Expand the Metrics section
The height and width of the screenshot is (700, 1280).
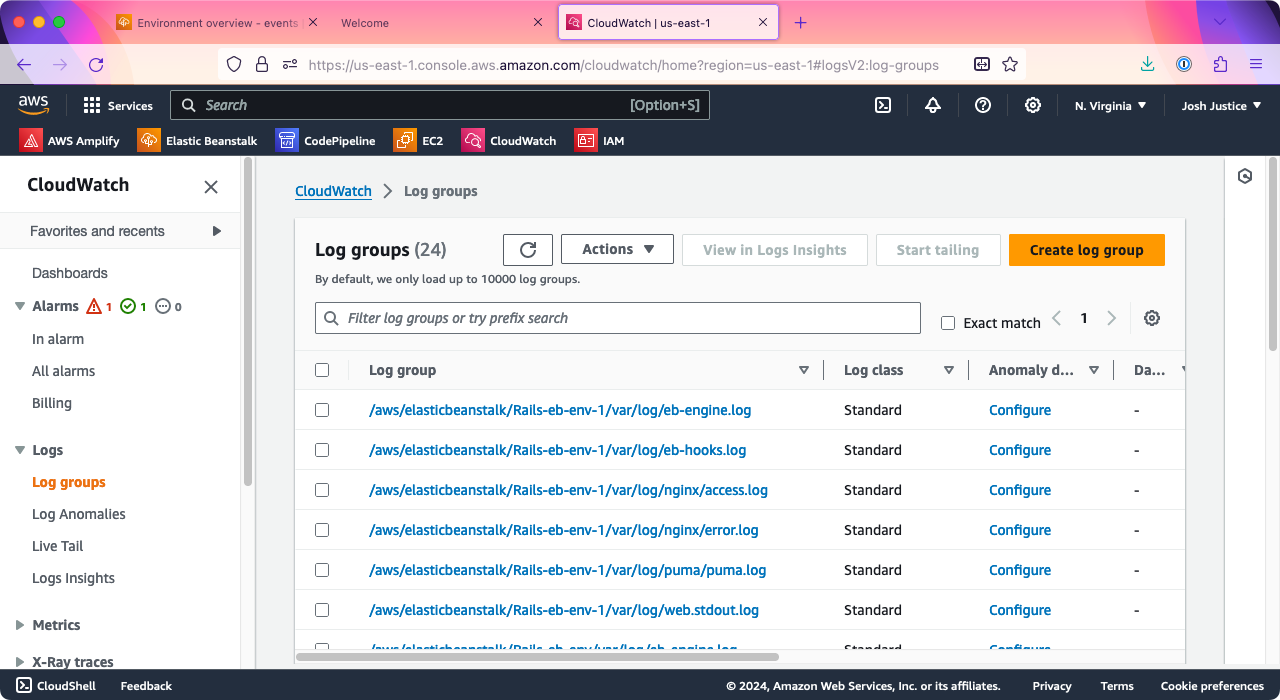pos(20,625)
